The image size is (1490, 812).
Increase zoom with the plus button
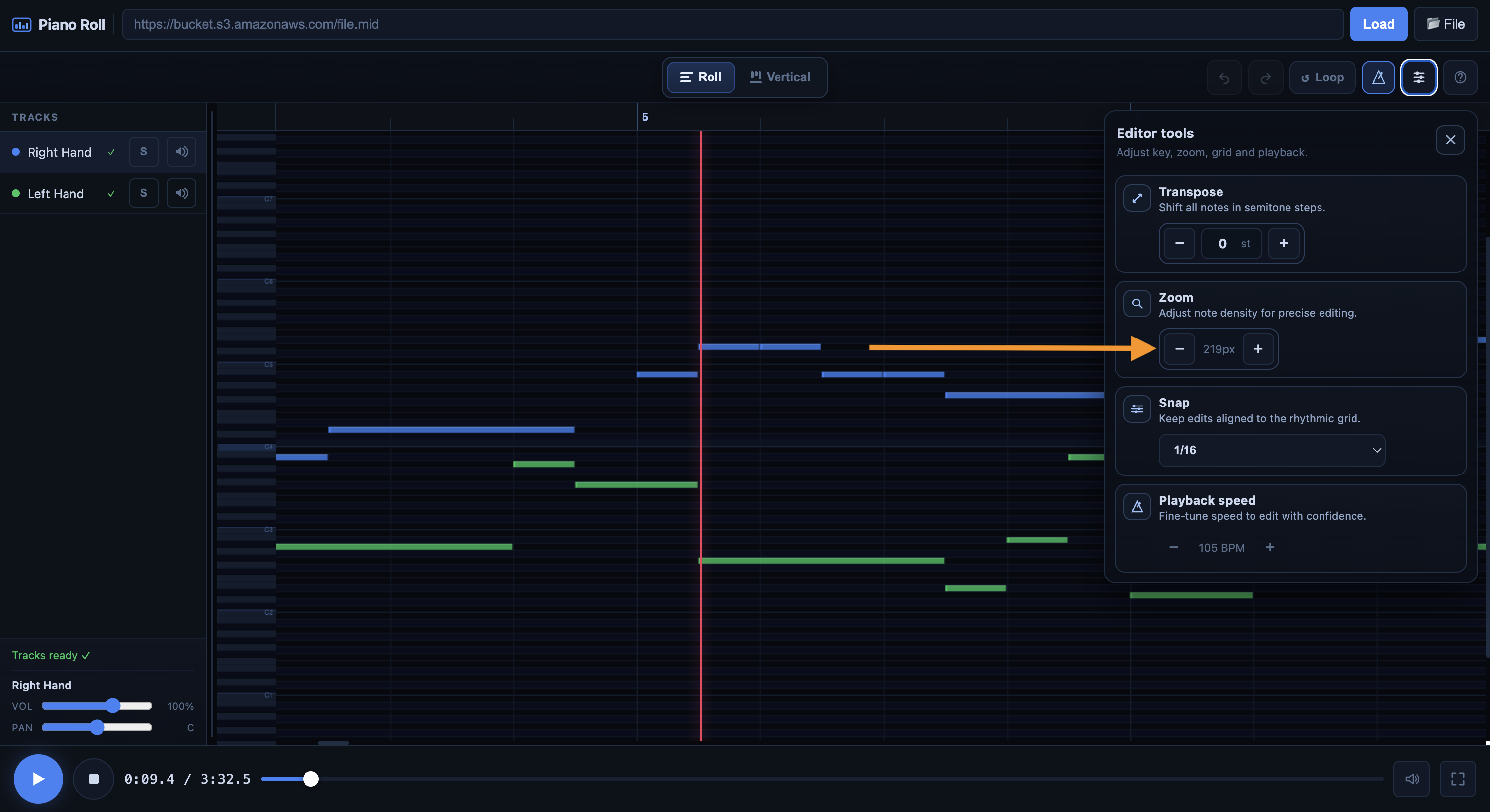[1257, 349]
